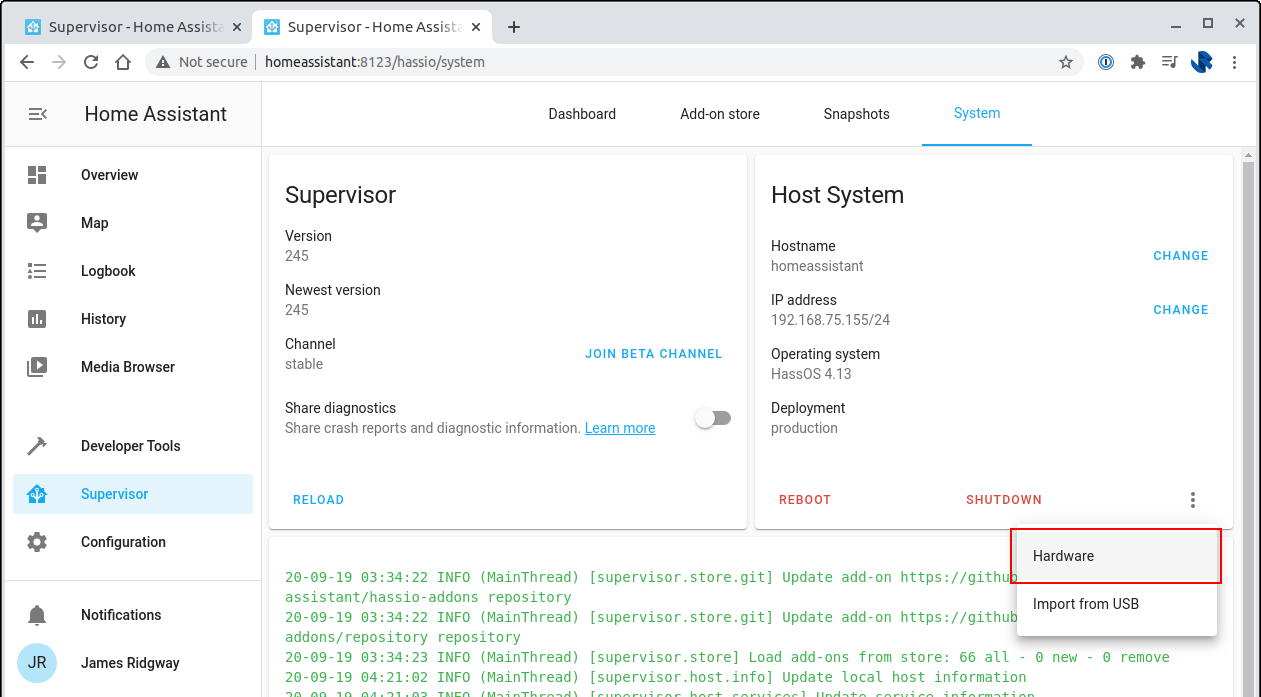Open Host System three-dot overflow menu
Image resolution: width=1261 pixels, height=697 pixels.
(x=1193, y=500)
